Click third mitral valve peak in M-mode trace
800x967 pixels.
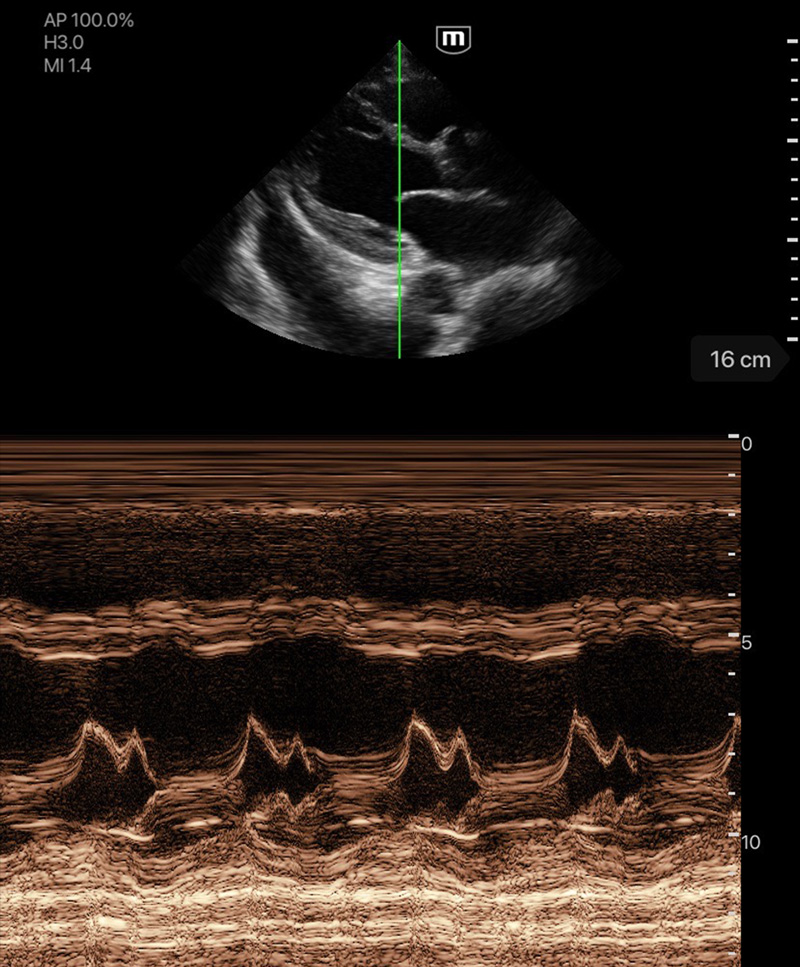[x=412, y=724]
